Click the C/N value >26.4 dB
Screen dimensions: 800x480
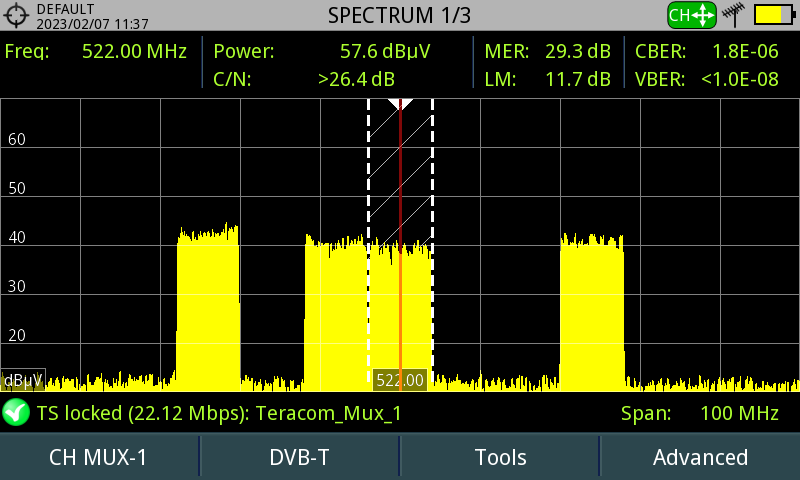click(356, 79)
